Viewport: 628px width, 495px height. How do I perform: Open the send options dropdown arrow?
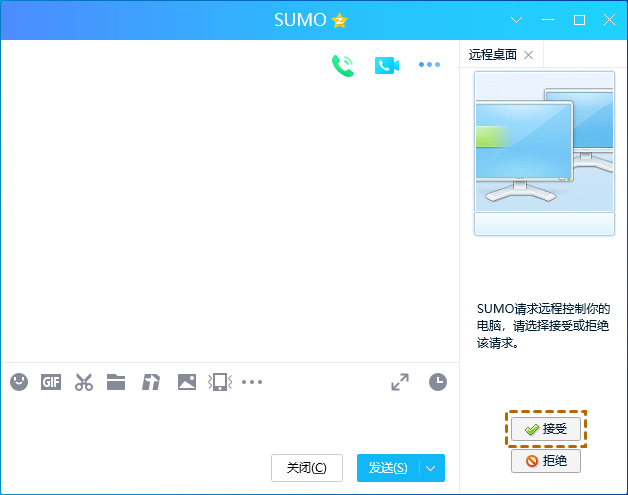pos(431,468)
